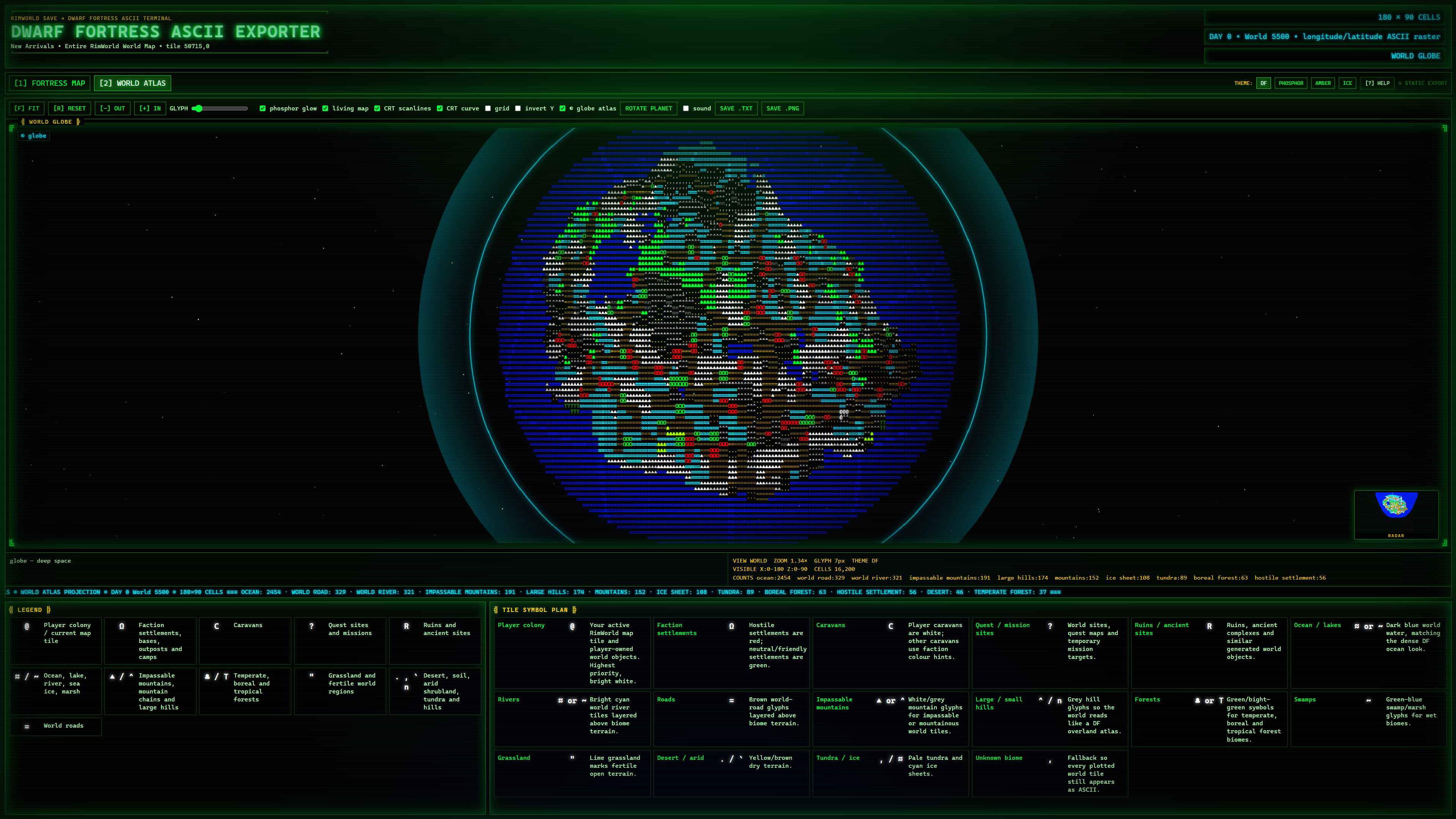Image resolution: width=1456 pixels, height=819 pixels.
Task: Click the Ω faction settlements glyph in Legend
Action: [121, 626]
